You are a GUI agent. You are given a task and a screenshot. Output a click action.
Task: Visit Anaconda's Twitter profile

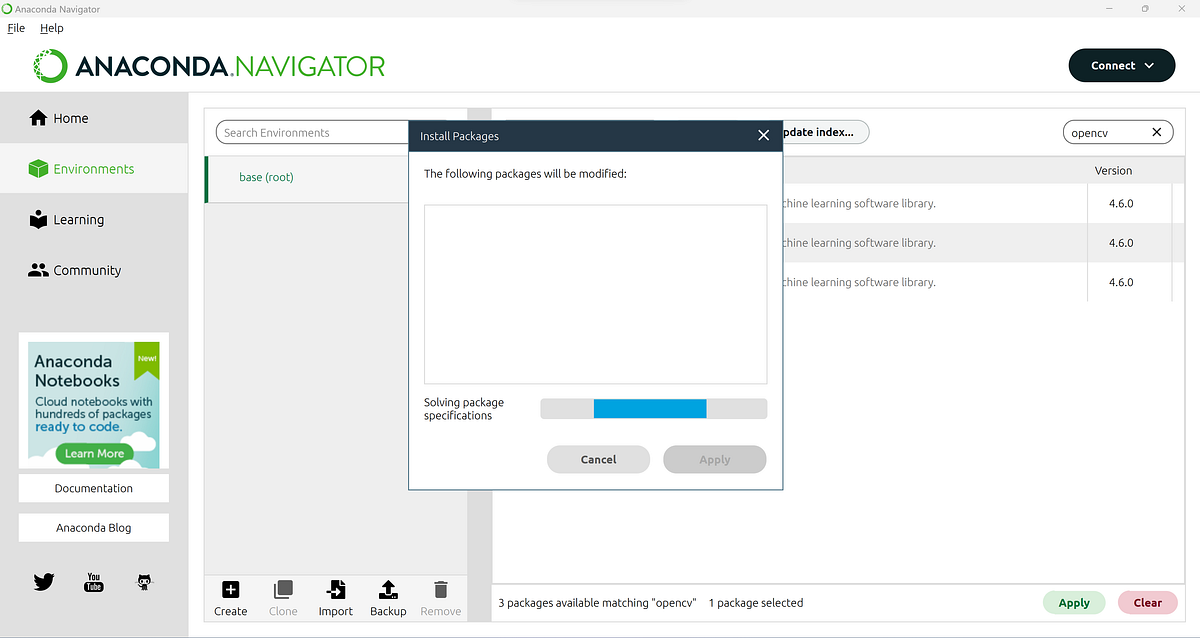coord(43,581)
